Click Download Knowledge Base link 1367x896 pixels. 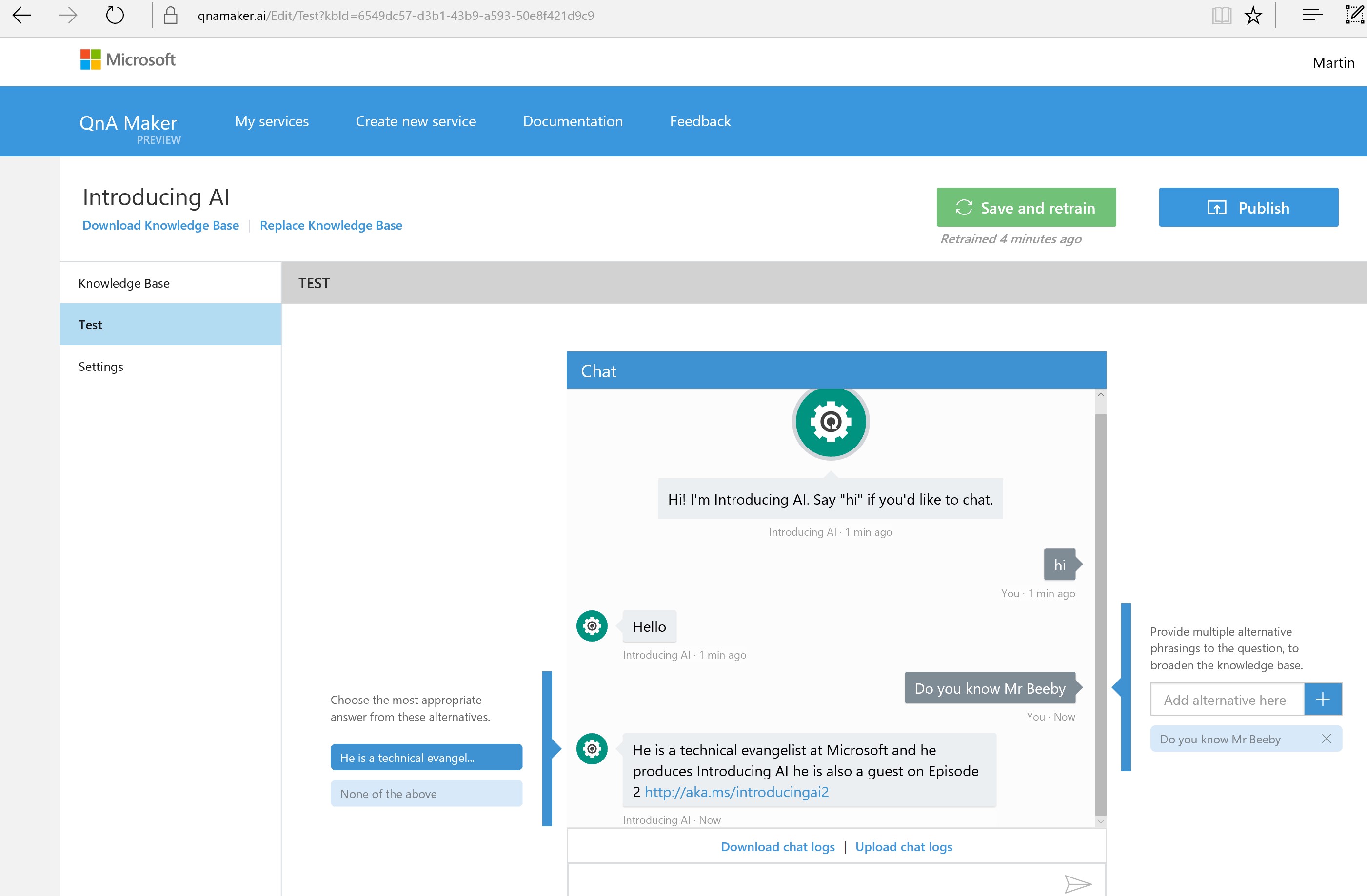click(160, 225)
